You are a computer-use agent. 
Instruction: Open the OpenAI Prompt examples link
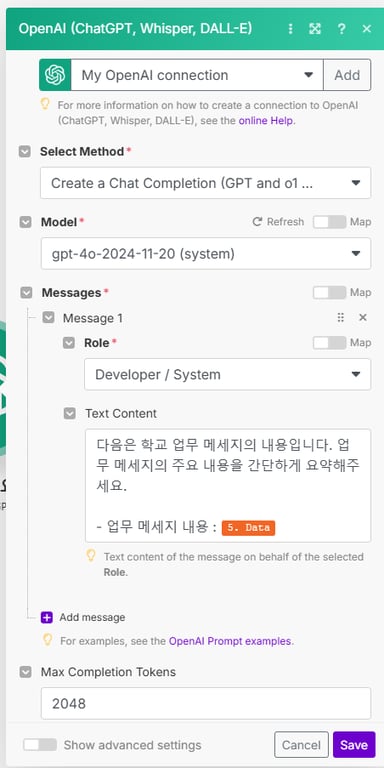pos(231,641)
